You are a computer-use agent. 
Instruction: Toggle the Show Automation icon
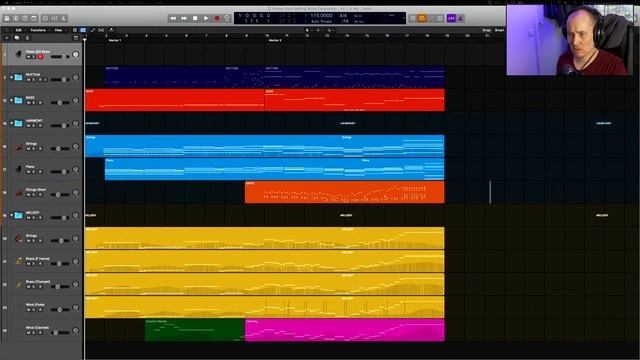click(93, 30)
